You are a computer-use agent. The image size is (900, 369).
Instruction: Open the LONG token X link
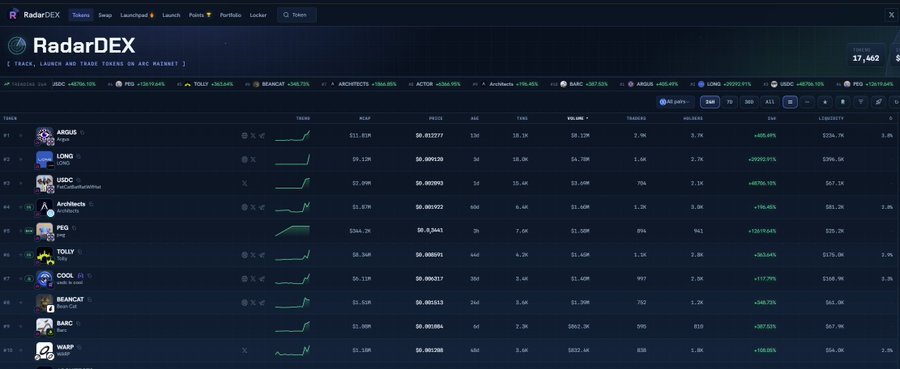(x=253, y=159)
